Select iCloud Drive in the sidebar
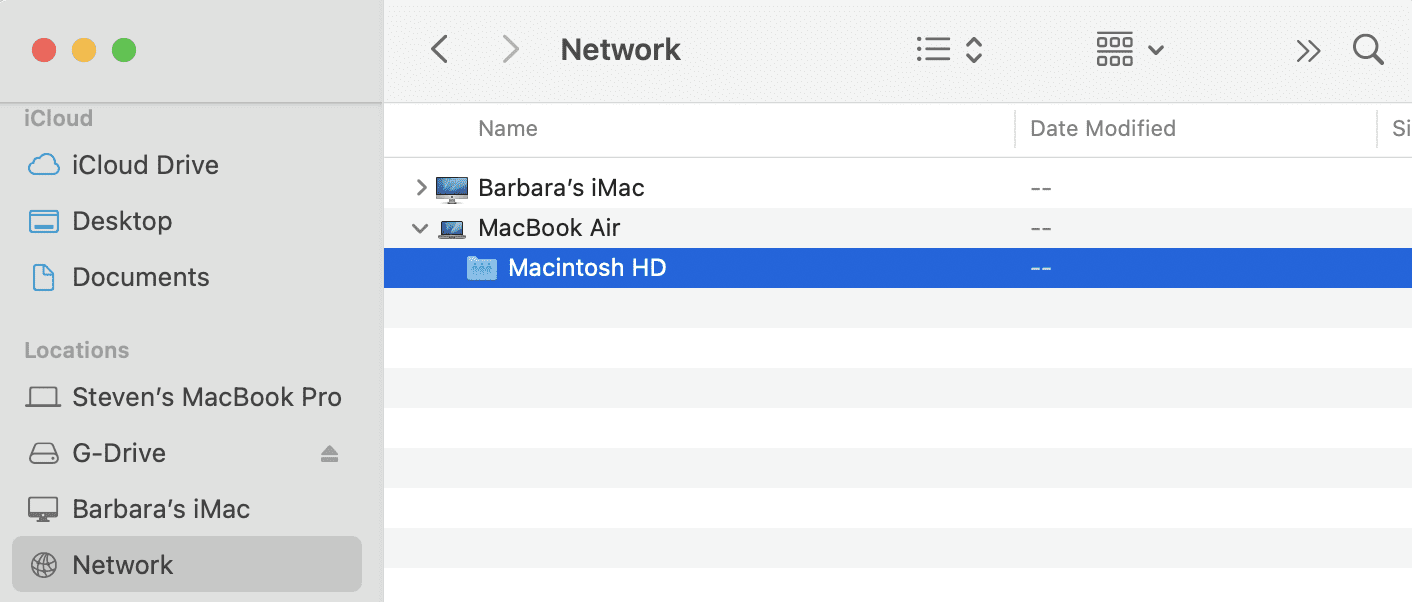This screenshot has height=602, width=1412. pos(145,165)
